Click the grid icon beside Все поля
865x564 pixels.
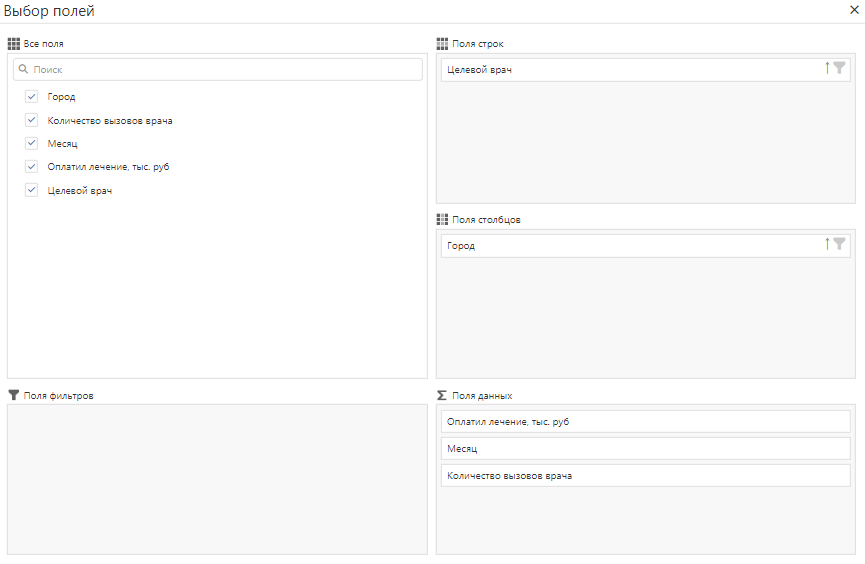pyautogui.click(x=13, y=44)
